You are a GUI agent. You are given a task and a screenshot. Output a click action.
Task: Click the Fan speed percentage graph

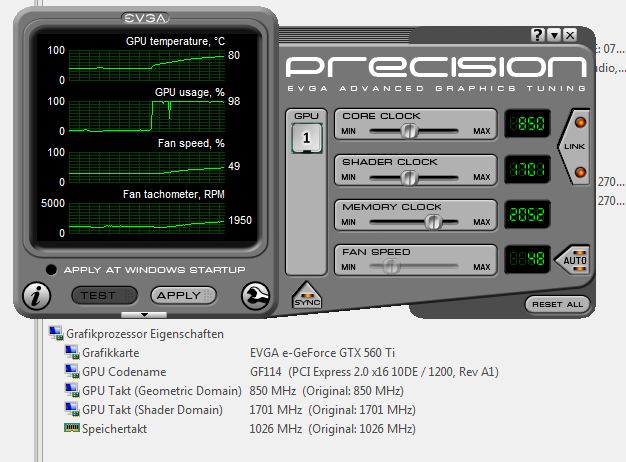click(x=147, y=167)
